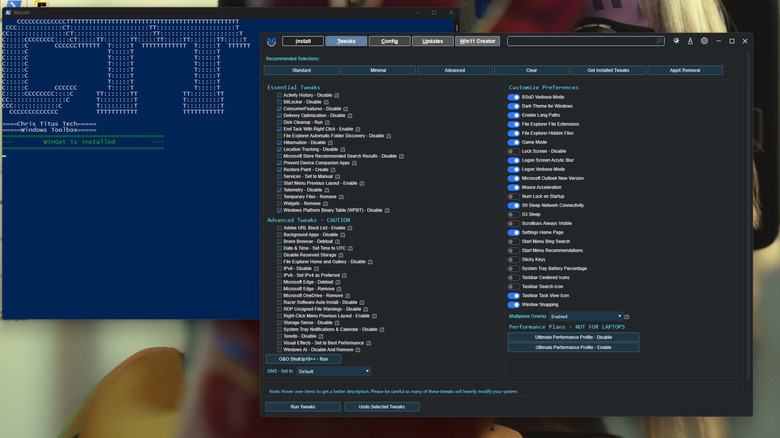Click Get Installed Tweaks button
The width and height of the screenshot is (780, 438).
[x=608, y=70]
